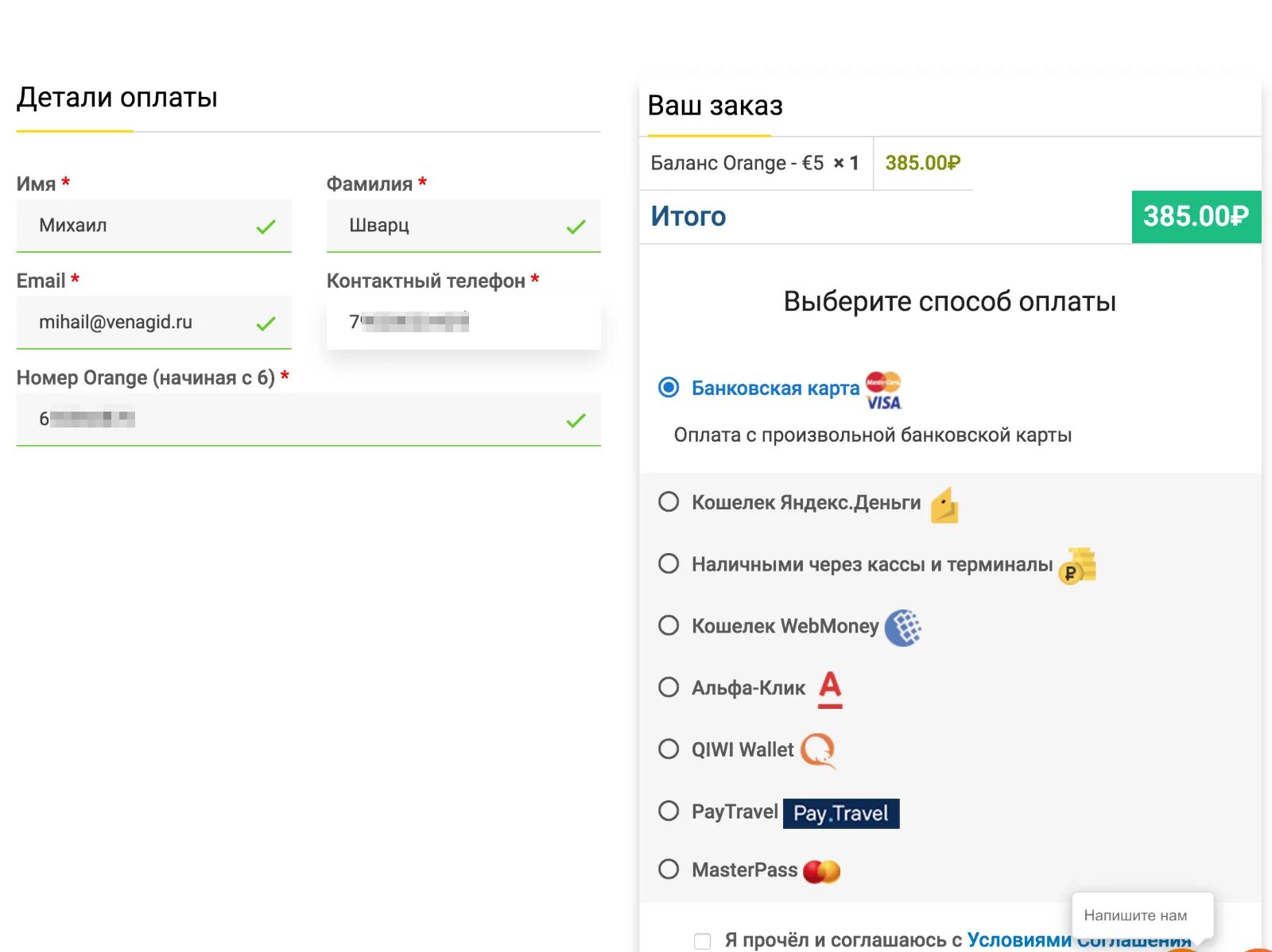The width and height of the screenshot is (1272, 952).
Task: Focus the Имя input field with Михаил
Action: coord(154,226)
